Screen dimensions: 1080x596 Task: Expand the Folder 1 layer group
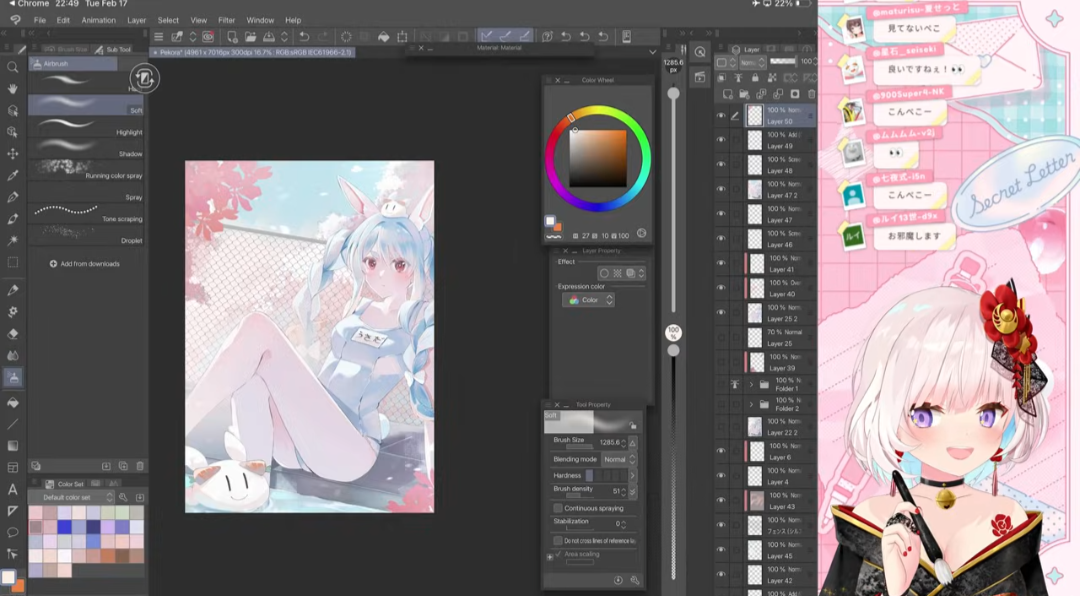click(751, 384)
